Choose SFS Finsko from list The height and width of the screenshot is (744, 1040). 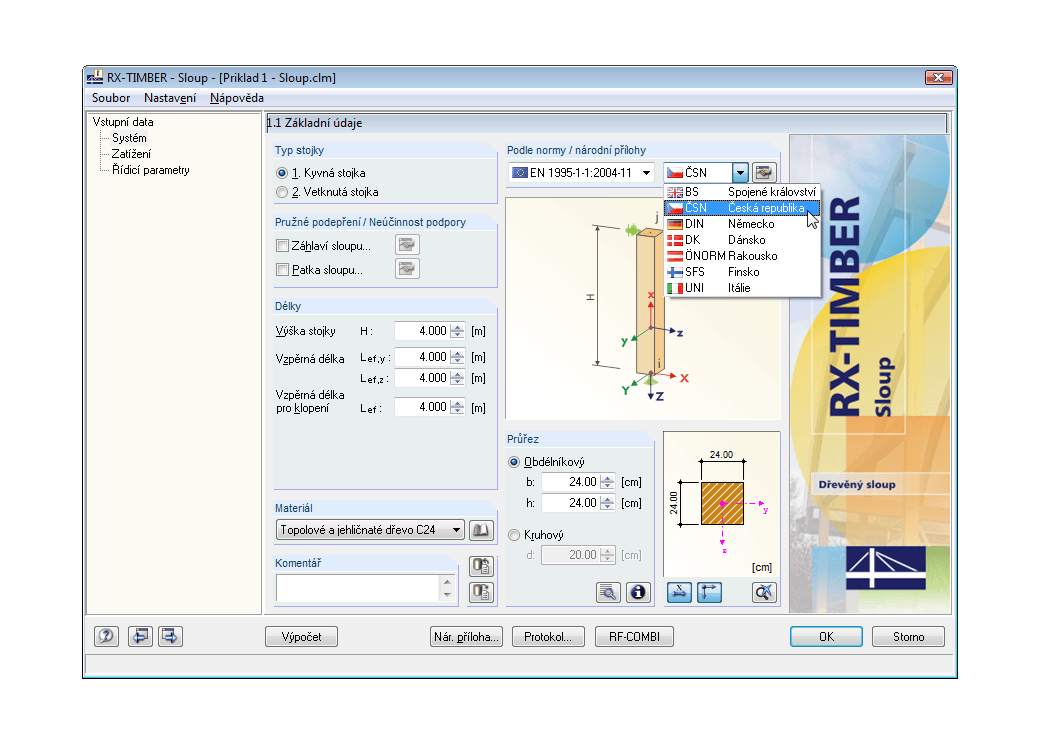[742, 272]
